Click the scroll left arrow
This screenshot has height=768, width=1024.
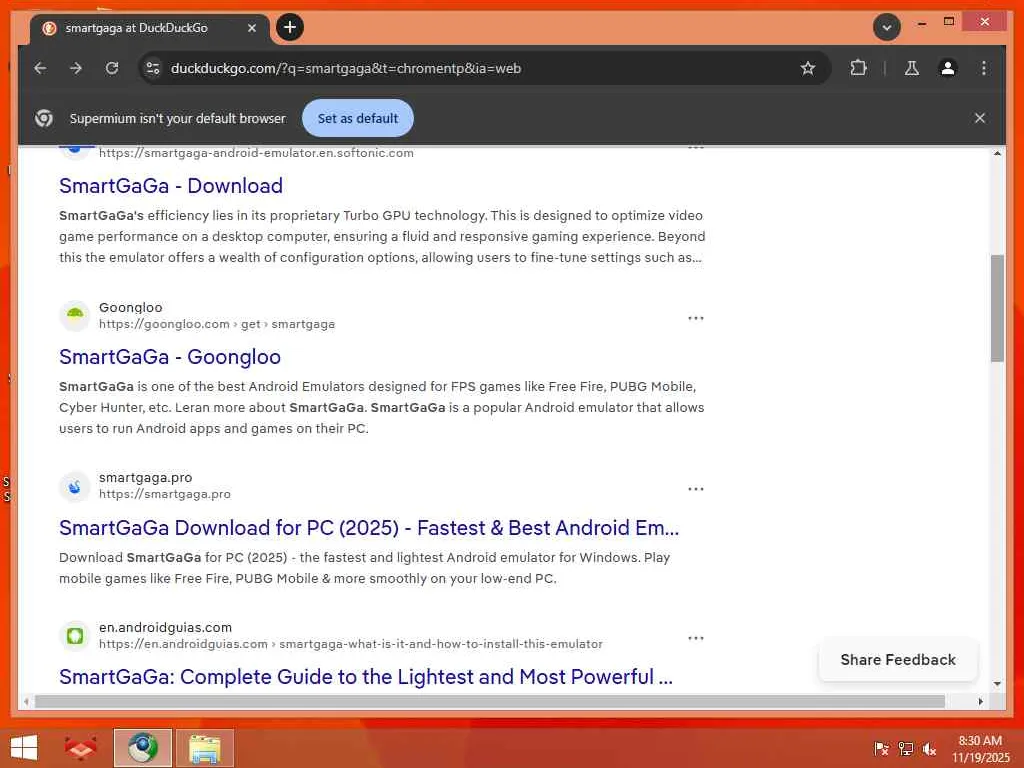tap(26, 701)
